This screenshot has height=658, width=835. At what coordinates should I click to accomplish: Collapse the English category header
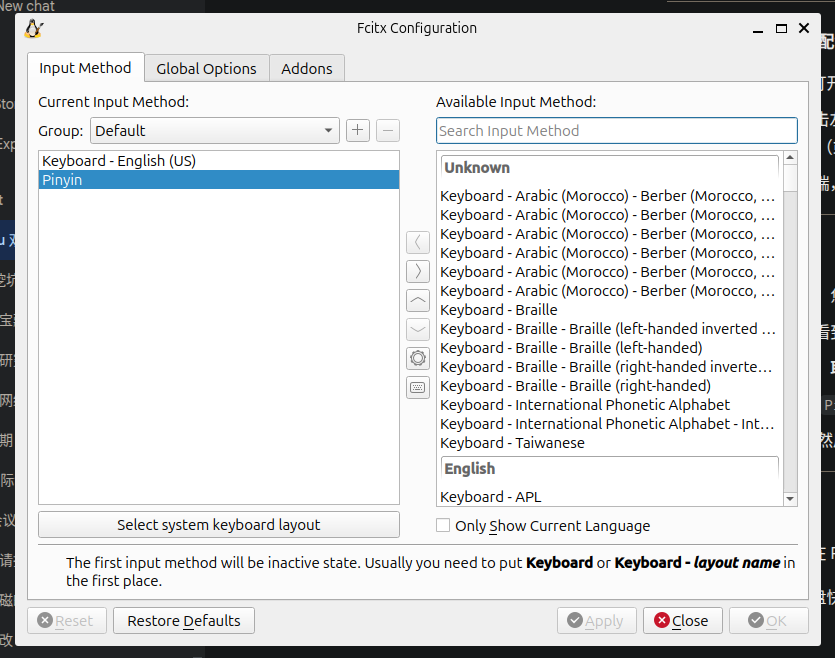609,469
